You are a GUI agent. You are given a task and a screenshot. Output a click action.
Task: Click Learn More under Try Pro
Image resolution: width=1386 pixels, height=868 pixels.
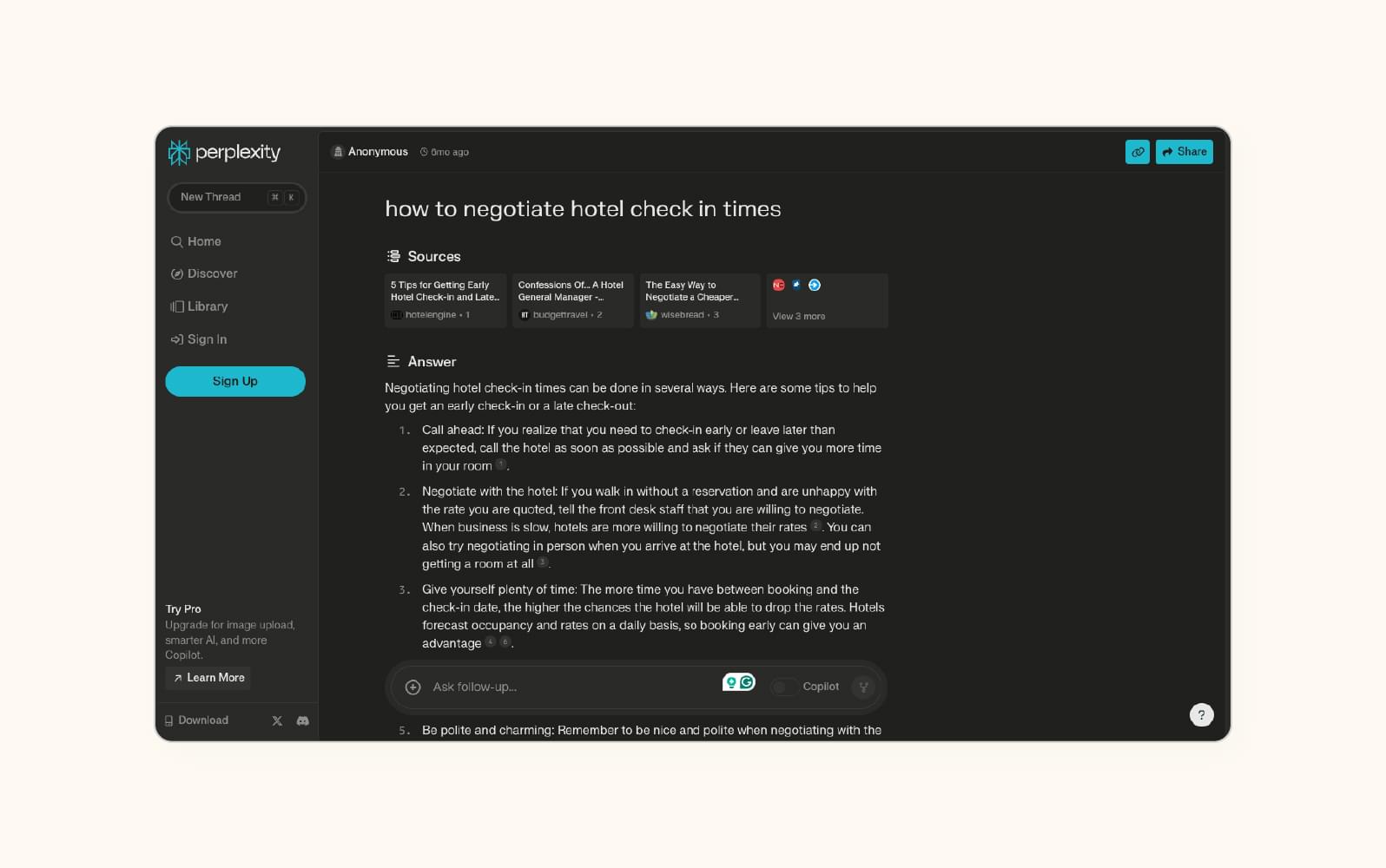(x=208, y=678)
